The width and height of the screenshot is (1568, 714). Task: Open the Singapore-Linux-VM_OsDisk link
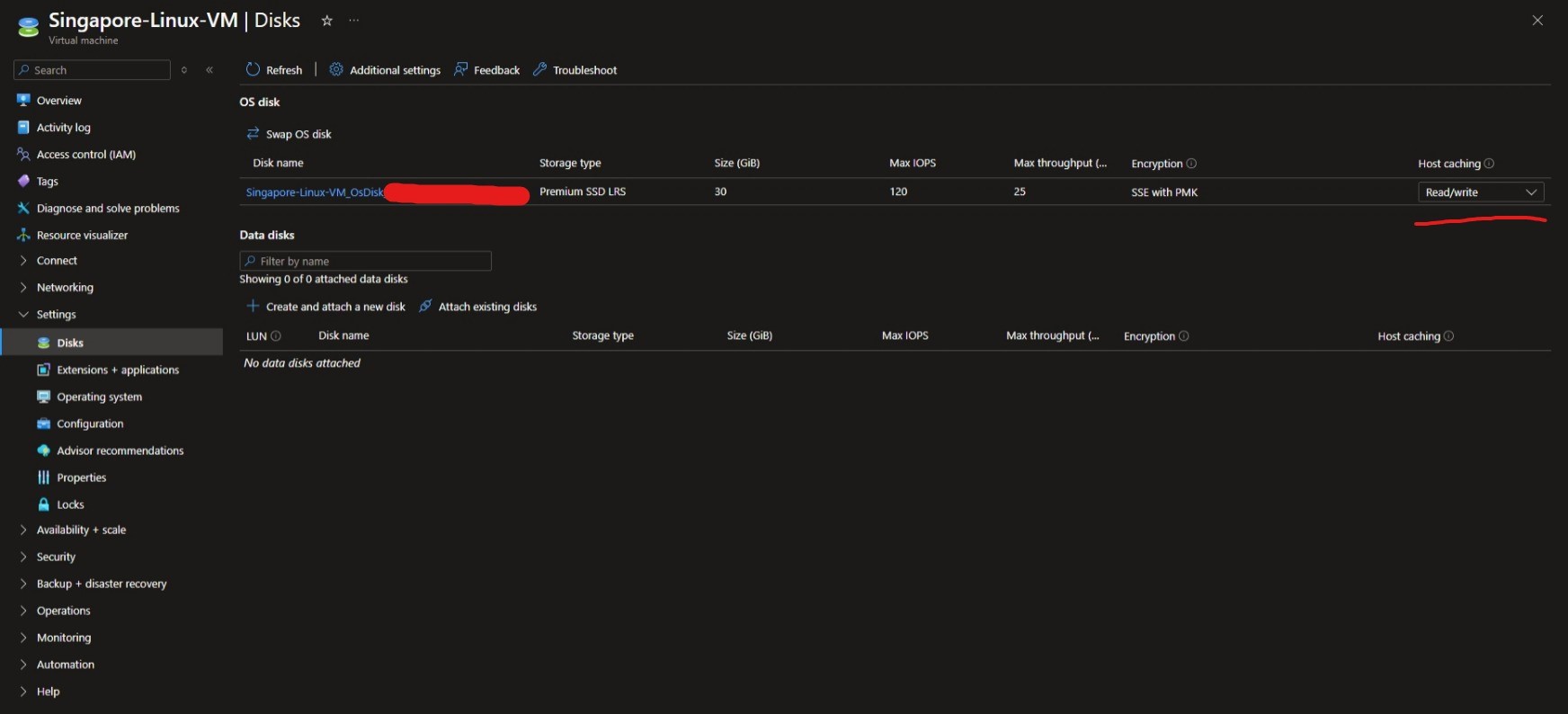[x=314, y=192]
